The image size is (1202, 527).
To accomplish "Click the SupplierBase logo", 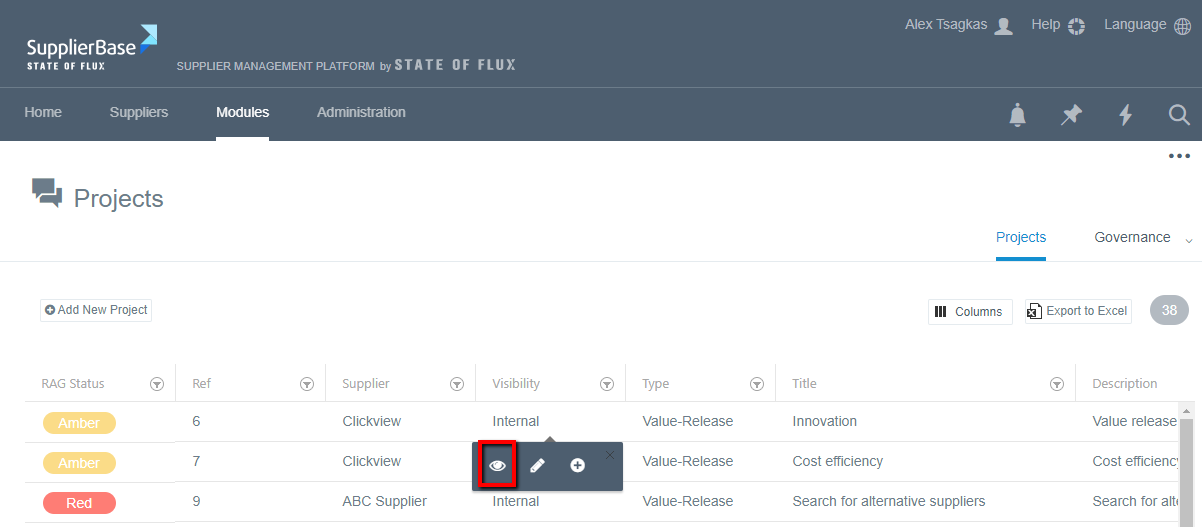I will click(91, 48).
